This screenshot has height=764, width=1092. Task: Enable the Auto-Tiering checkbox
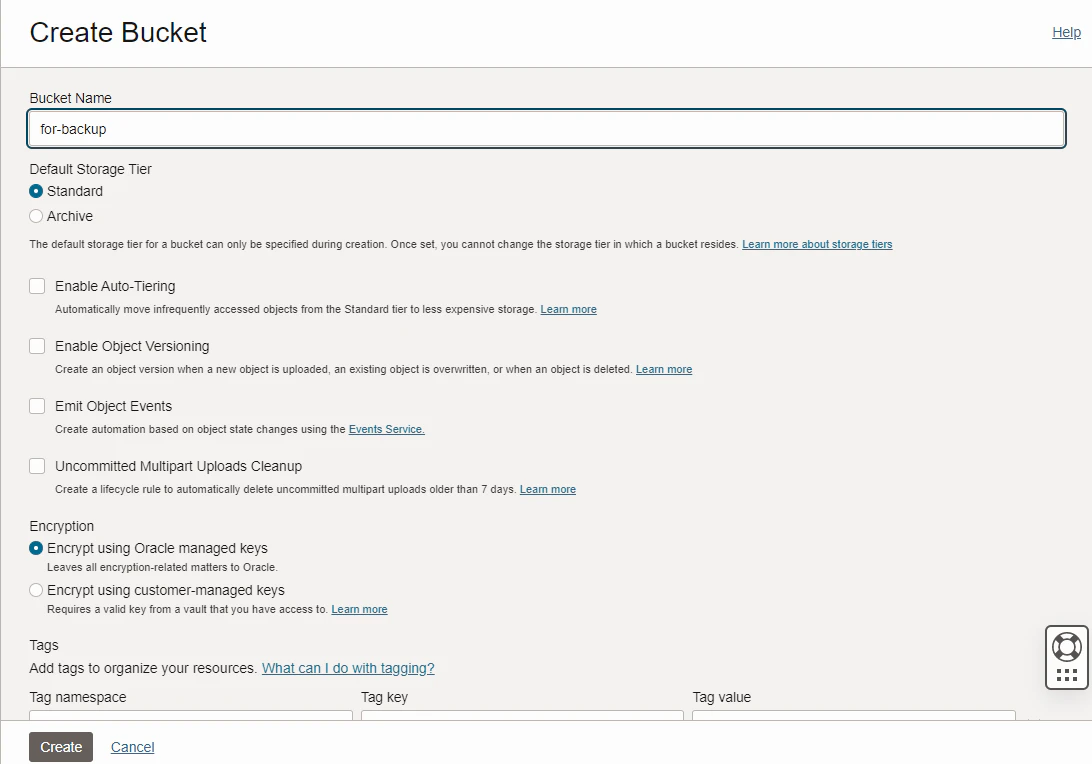37,286
